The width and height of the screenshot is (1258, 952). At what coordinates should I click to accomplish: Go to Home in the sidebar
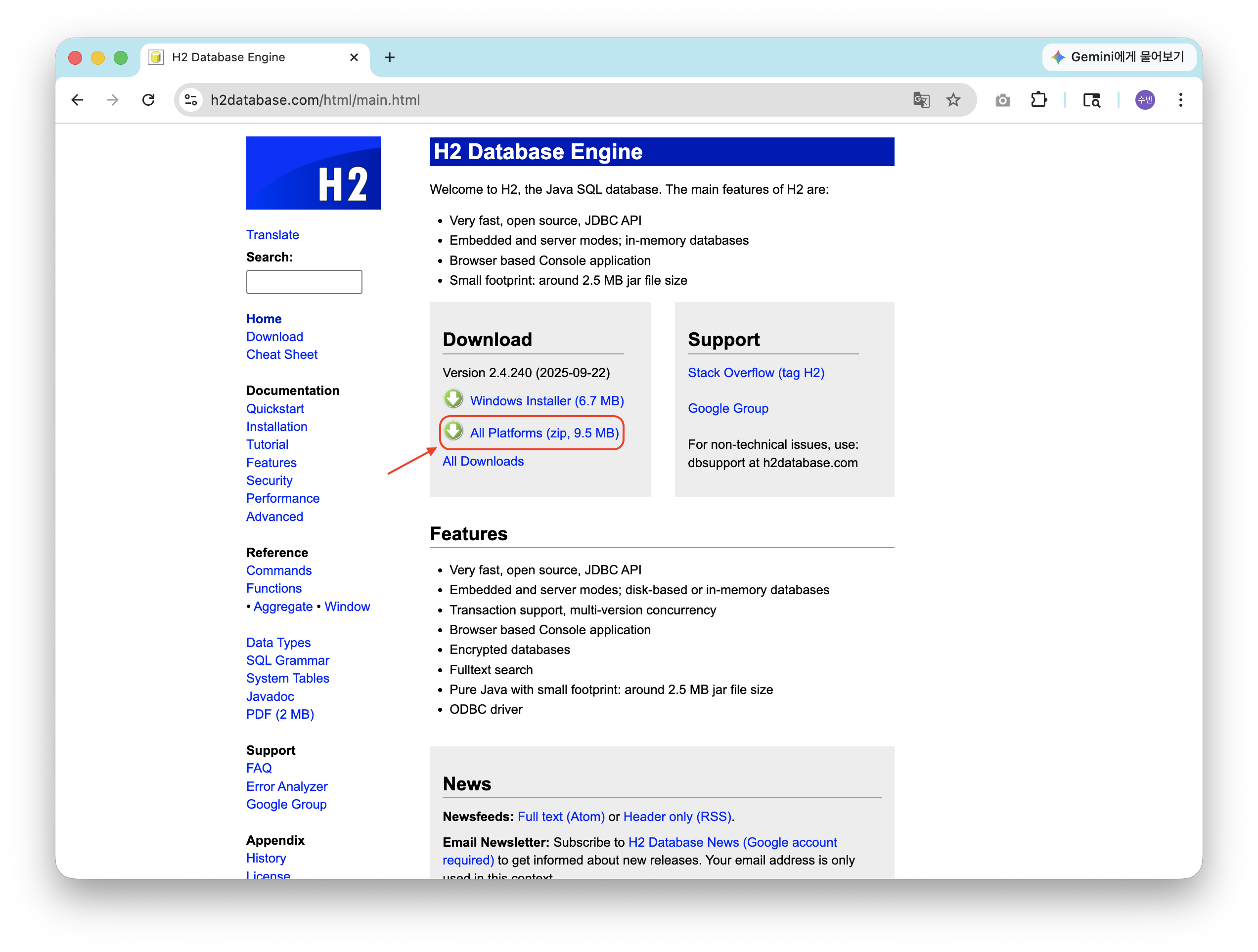[x=264, y=319]
